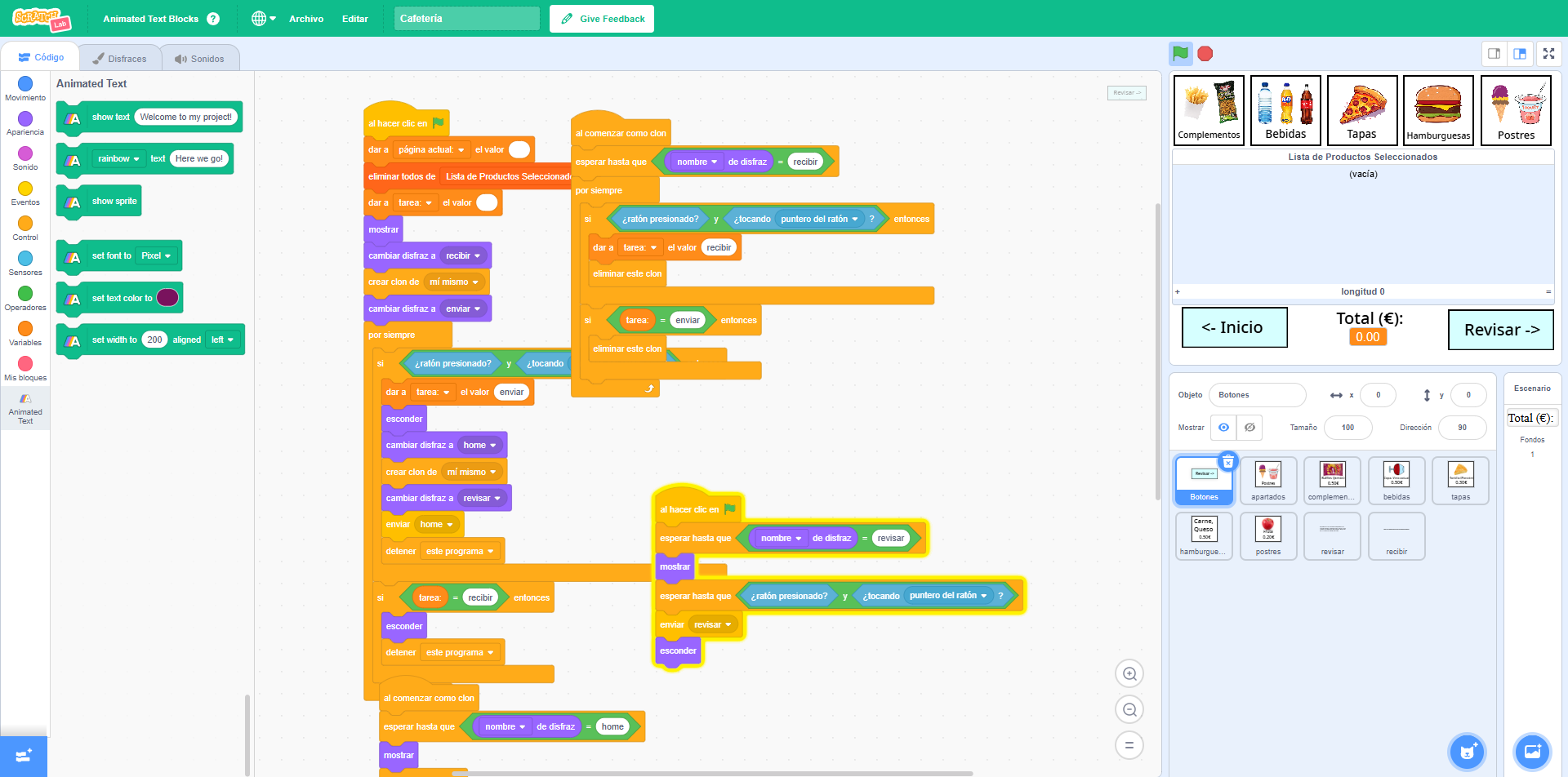
Task: Open the set text color swatch
Action: click(x=167, y=298)
